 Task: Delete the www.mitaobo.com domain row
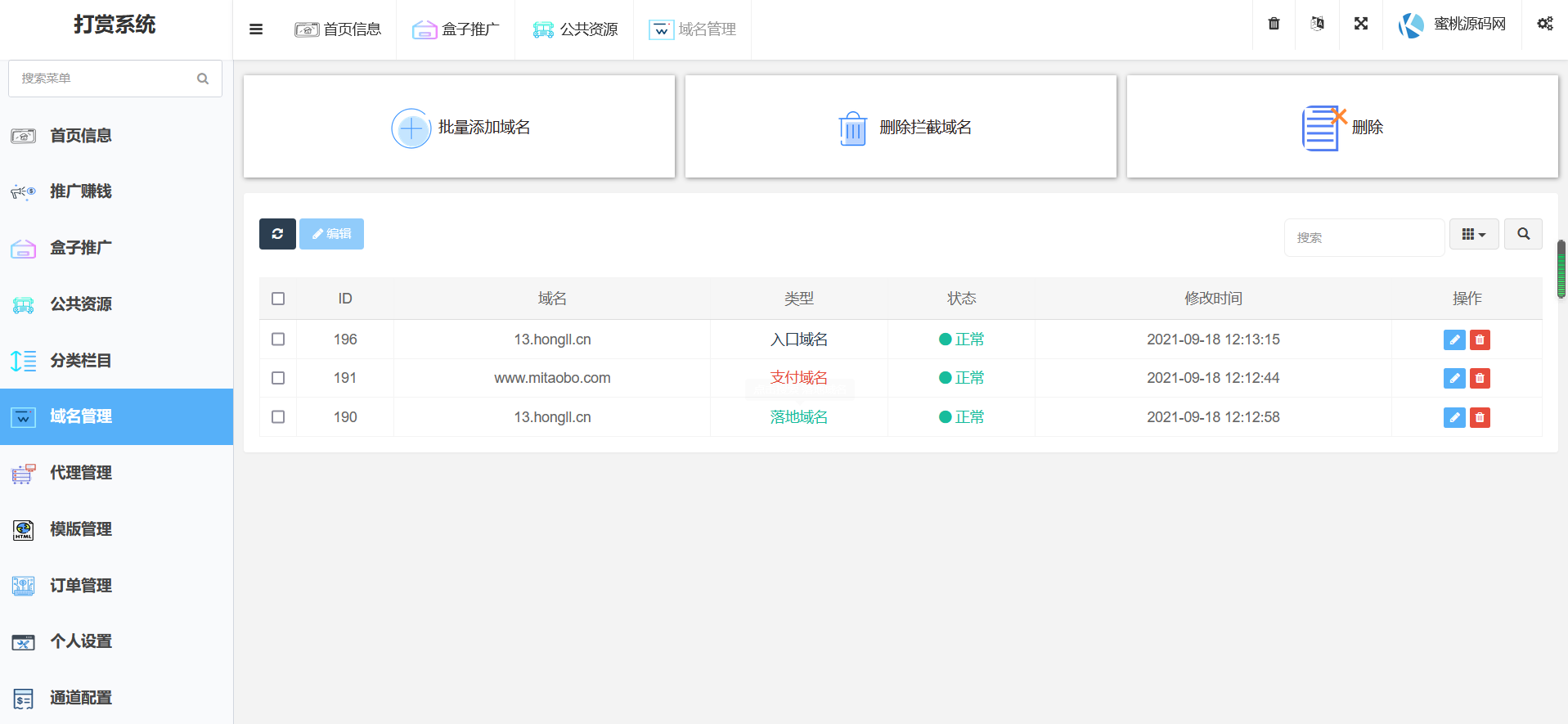click(x=1480, y=378)
